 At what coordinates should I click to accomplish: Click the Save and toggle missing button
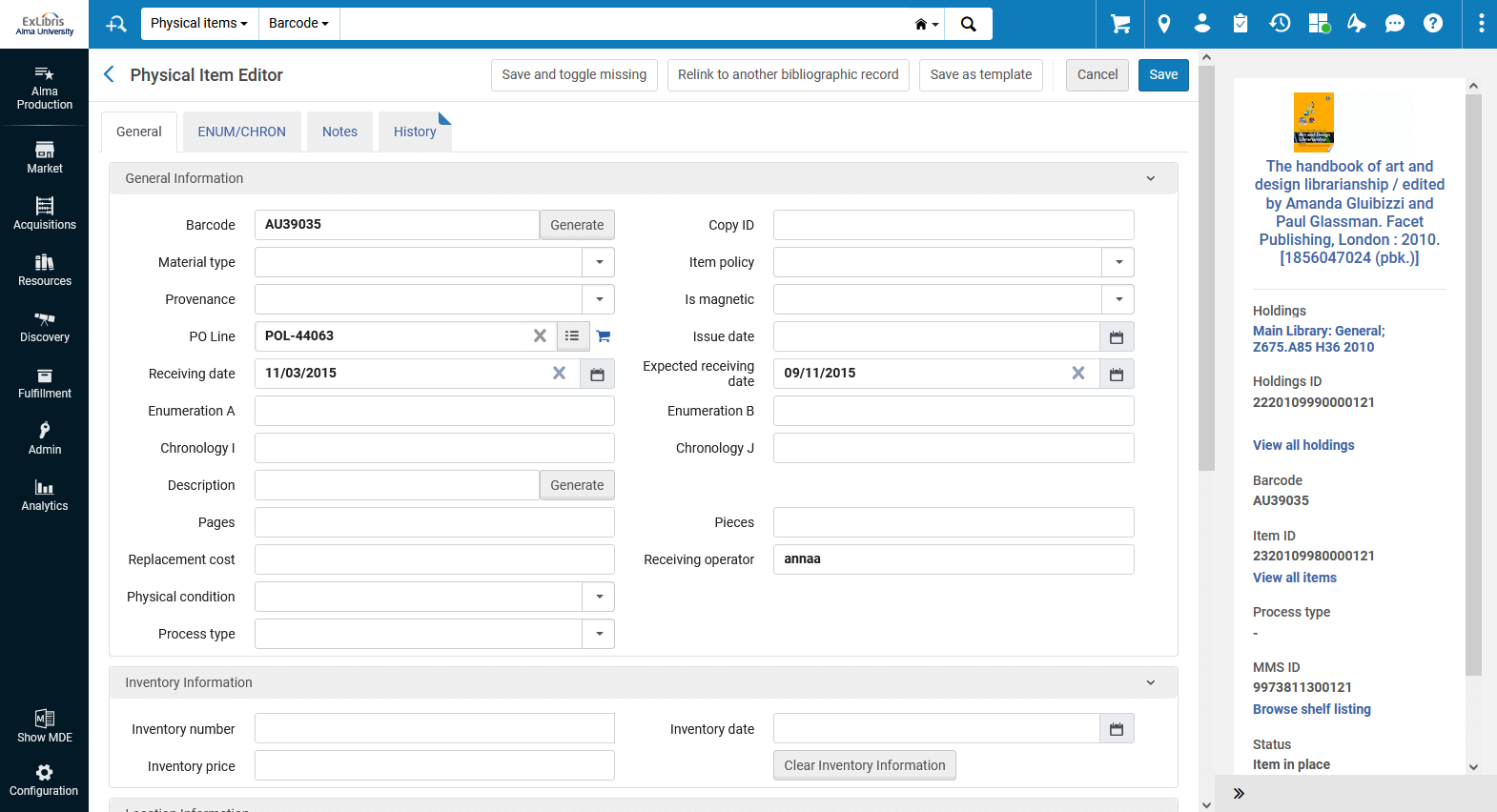click(x=574, y=75)
